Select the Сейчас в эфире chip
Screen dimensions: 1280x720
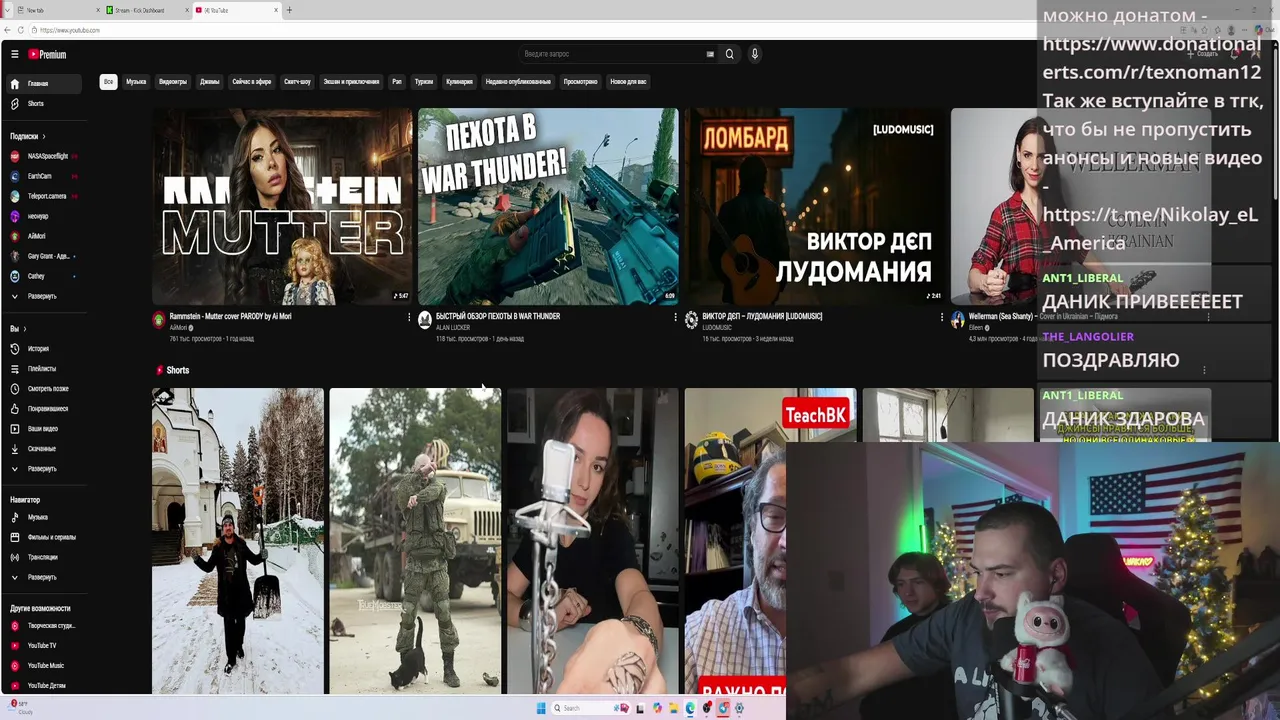tap(252, 82)
